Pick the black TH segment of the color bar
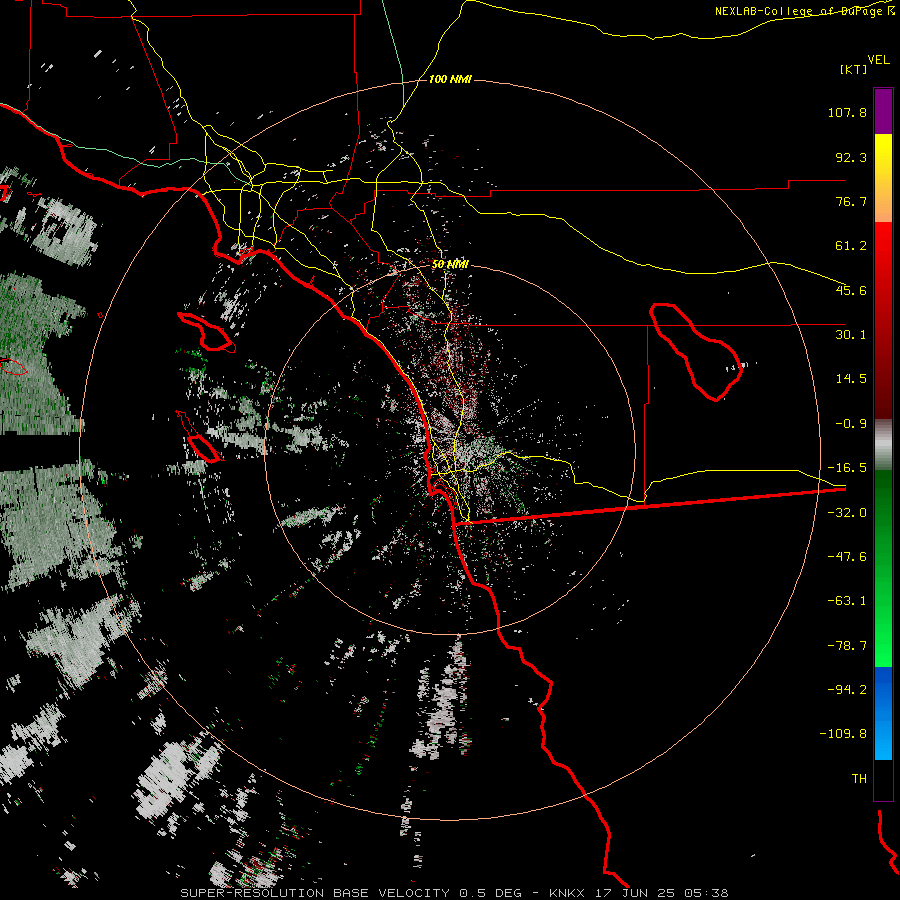 click(883, 780)
